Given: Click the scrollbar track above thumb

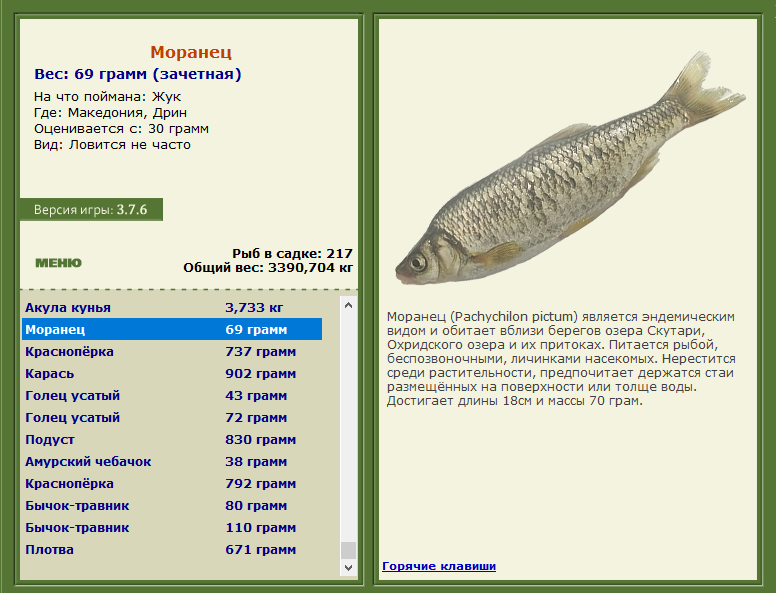Looking at the screenshot, I should click(348, 428).
